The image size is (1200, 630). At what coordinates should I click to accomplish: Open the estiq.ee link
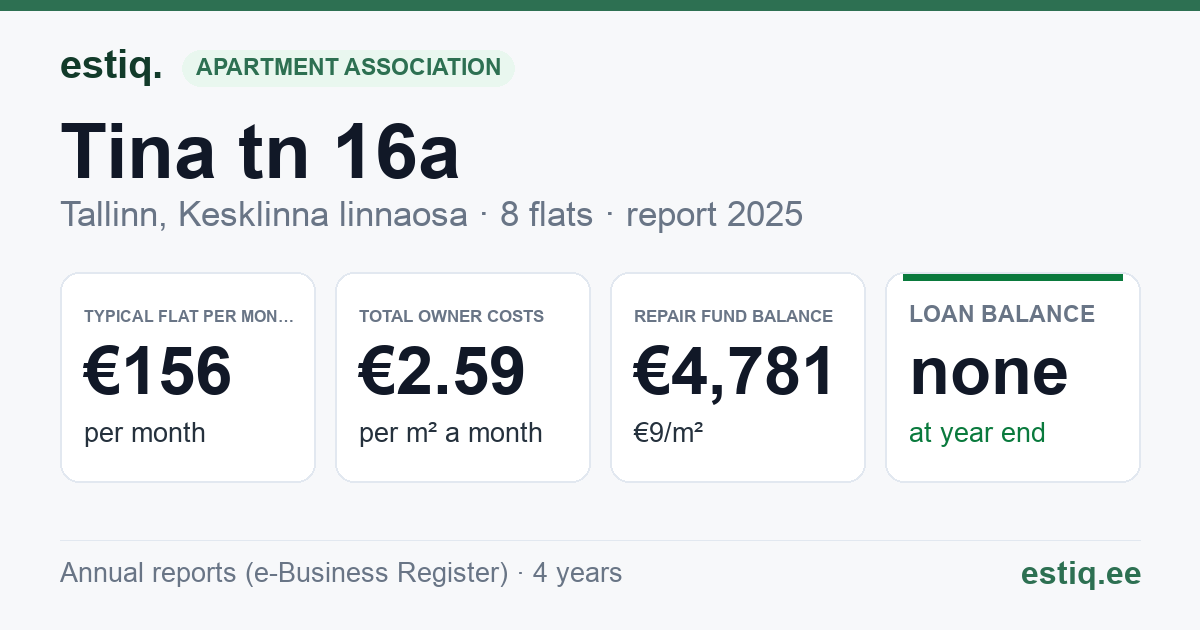point(1081,573)
